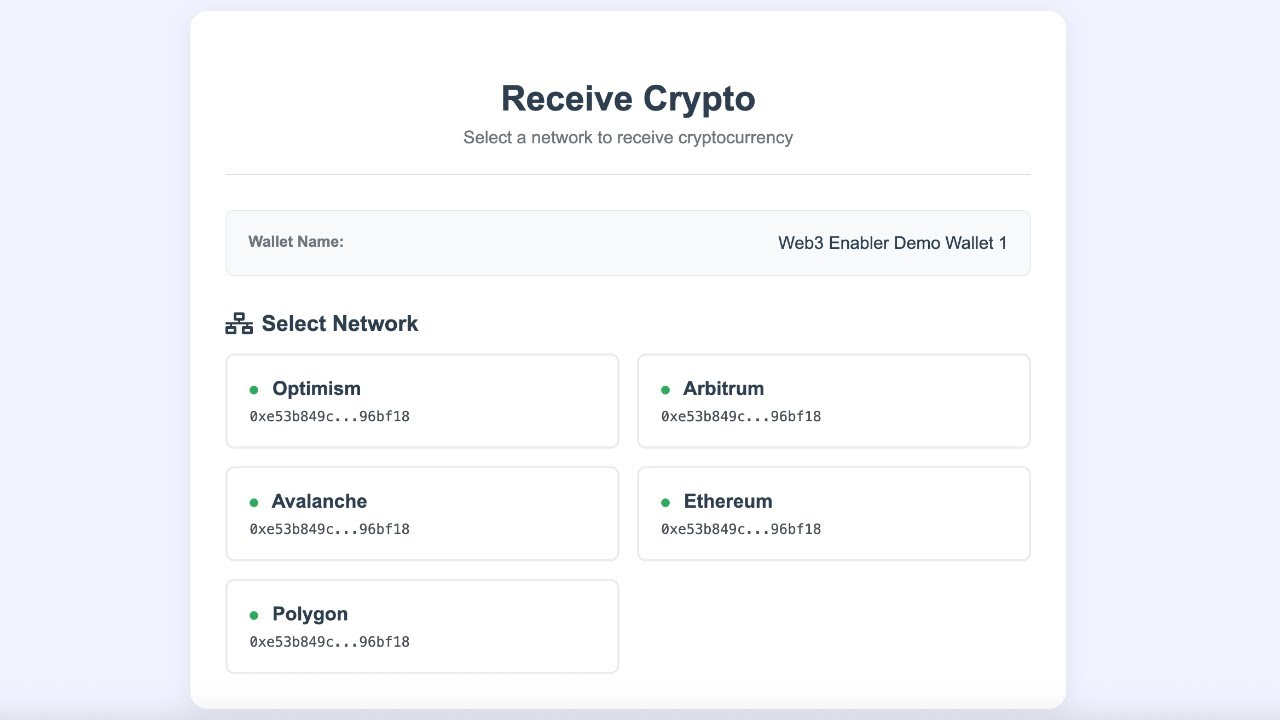Click the Web3 Enabler Demo Wallet 1 name
The image size is (1280, 720).
[892, 243]
